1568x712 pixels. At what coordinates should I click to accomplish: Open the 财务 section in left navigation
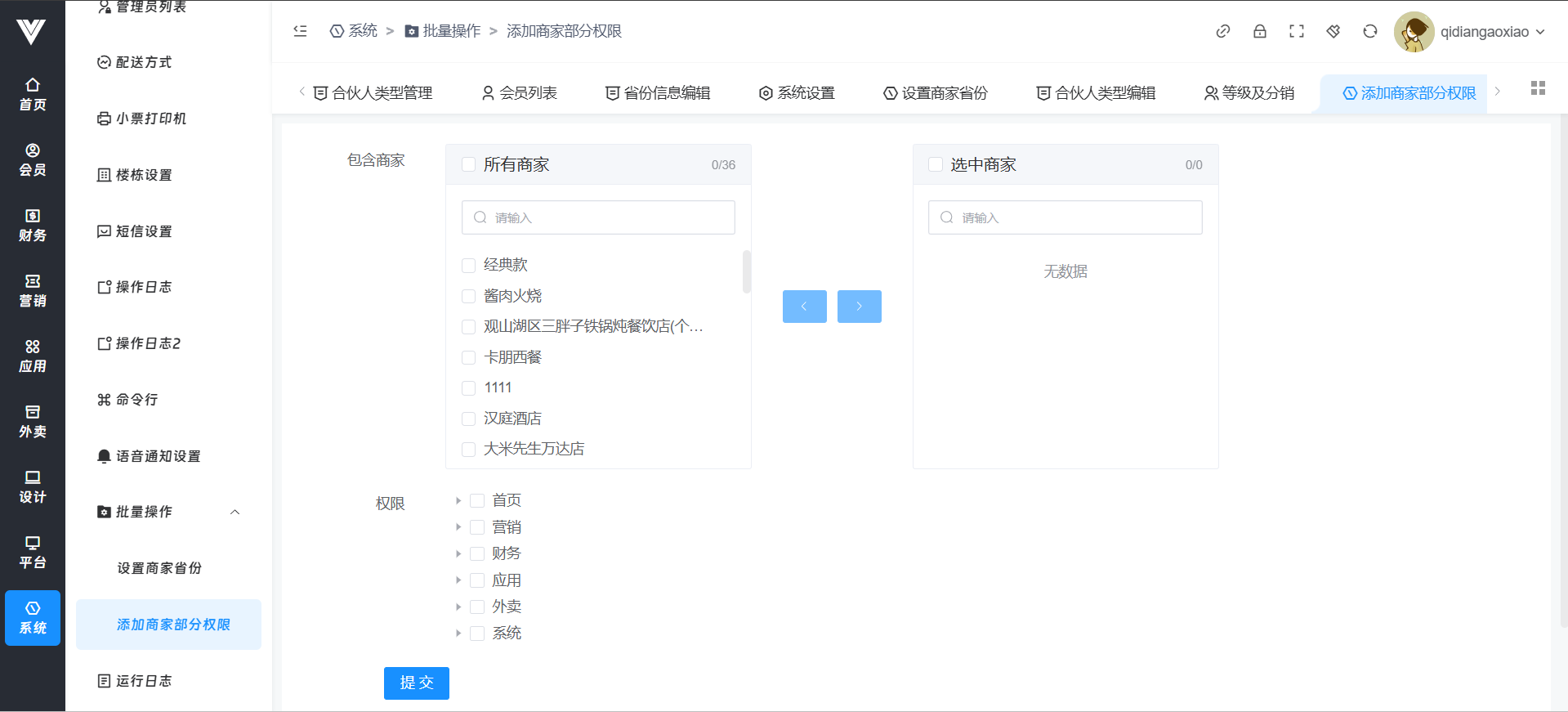[33, 225]
